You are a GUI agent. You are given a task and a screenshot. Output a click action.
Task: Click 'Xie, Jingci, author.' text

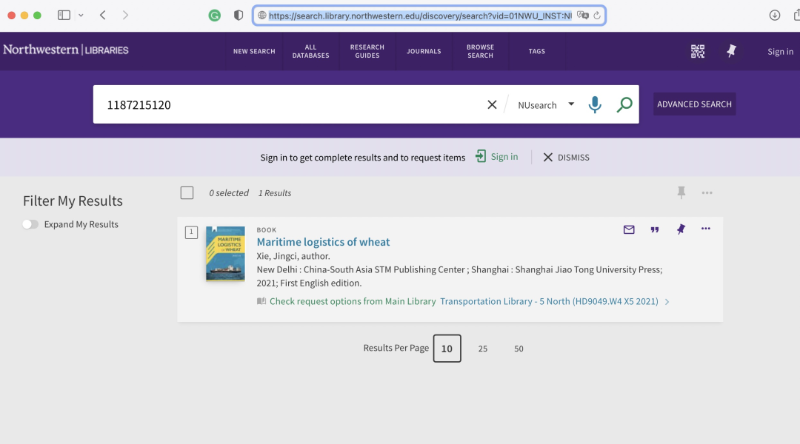click(293, 256)
